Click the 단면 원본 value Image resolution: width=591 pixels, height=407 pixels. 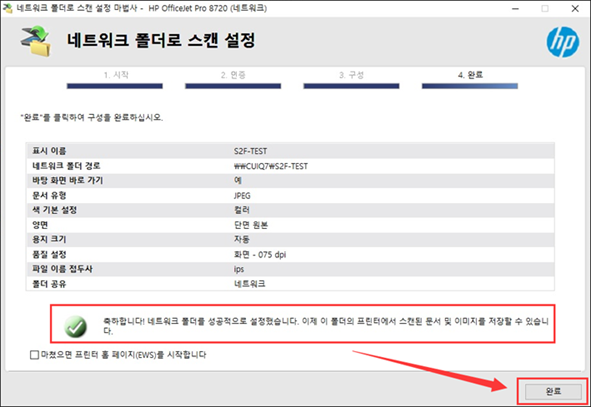coord(251,225)
